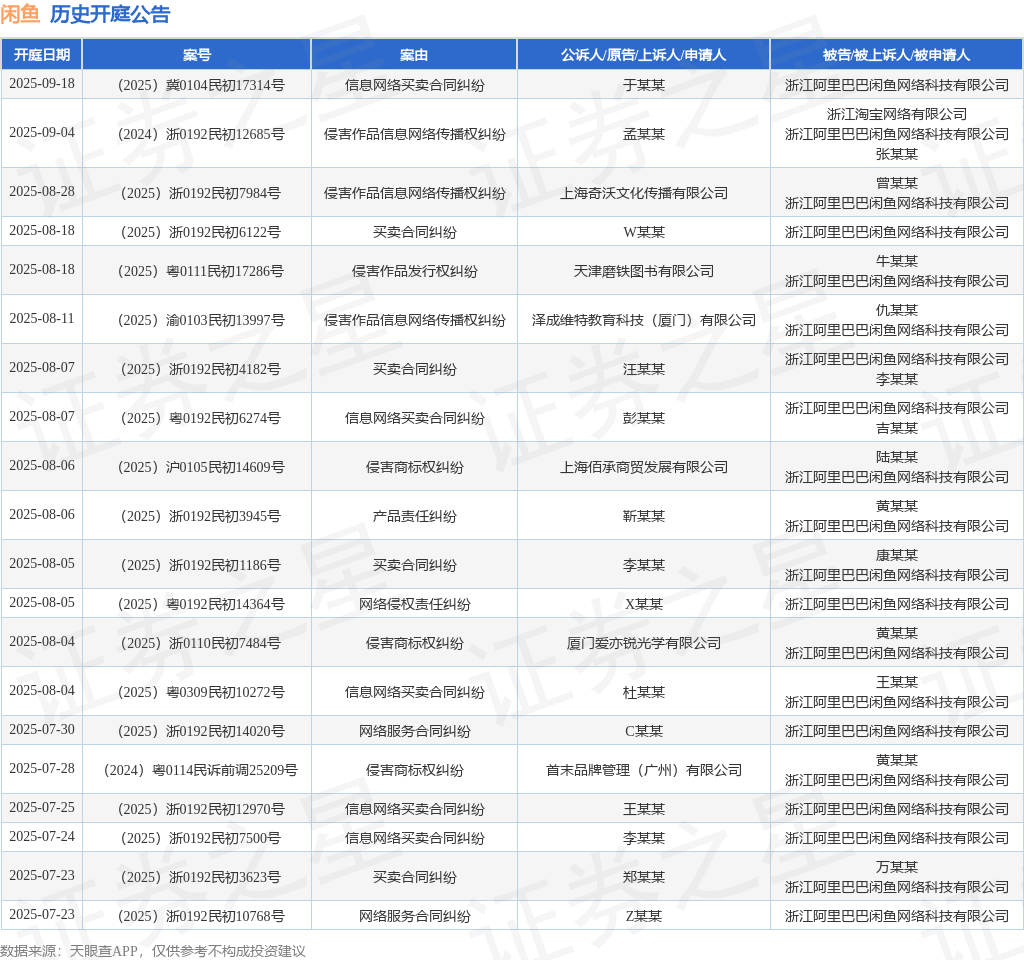Click cause 产品责任纠纷
The image size is (1024, 960).
point(415,516)
